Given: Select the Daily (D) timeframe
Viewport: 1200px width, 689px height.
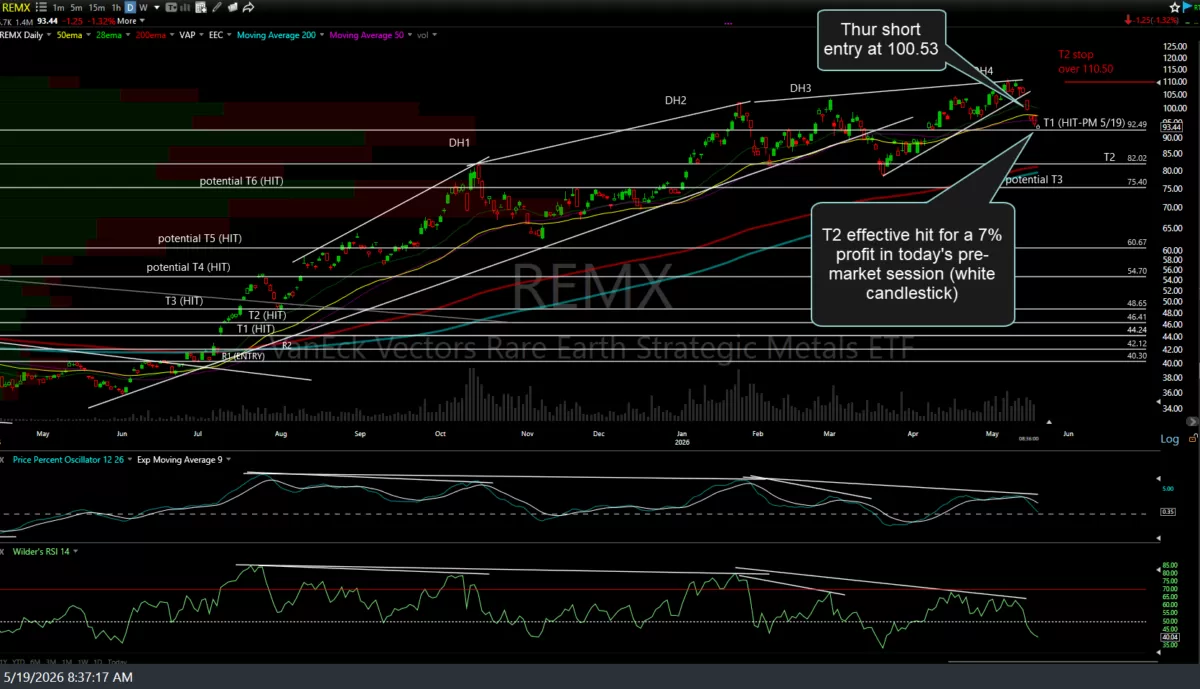Looking at the screenshot, I should (x=130, y=7).
